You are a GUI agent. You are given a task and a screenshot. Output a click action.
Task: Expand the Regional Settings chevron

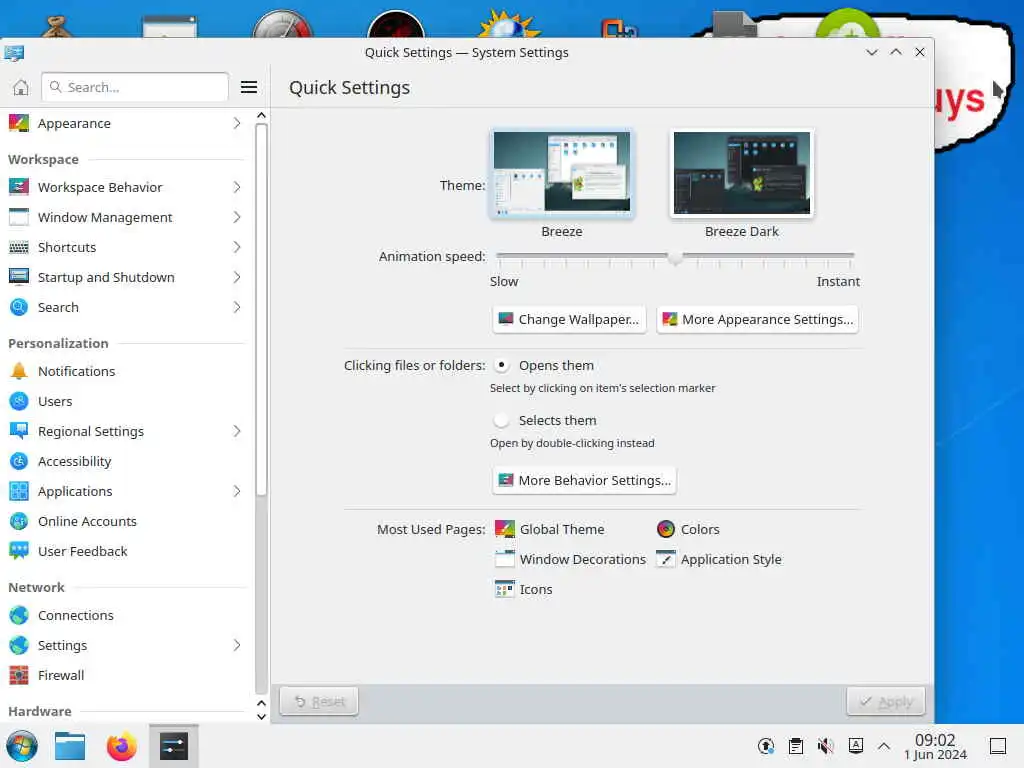coord(237,431)
